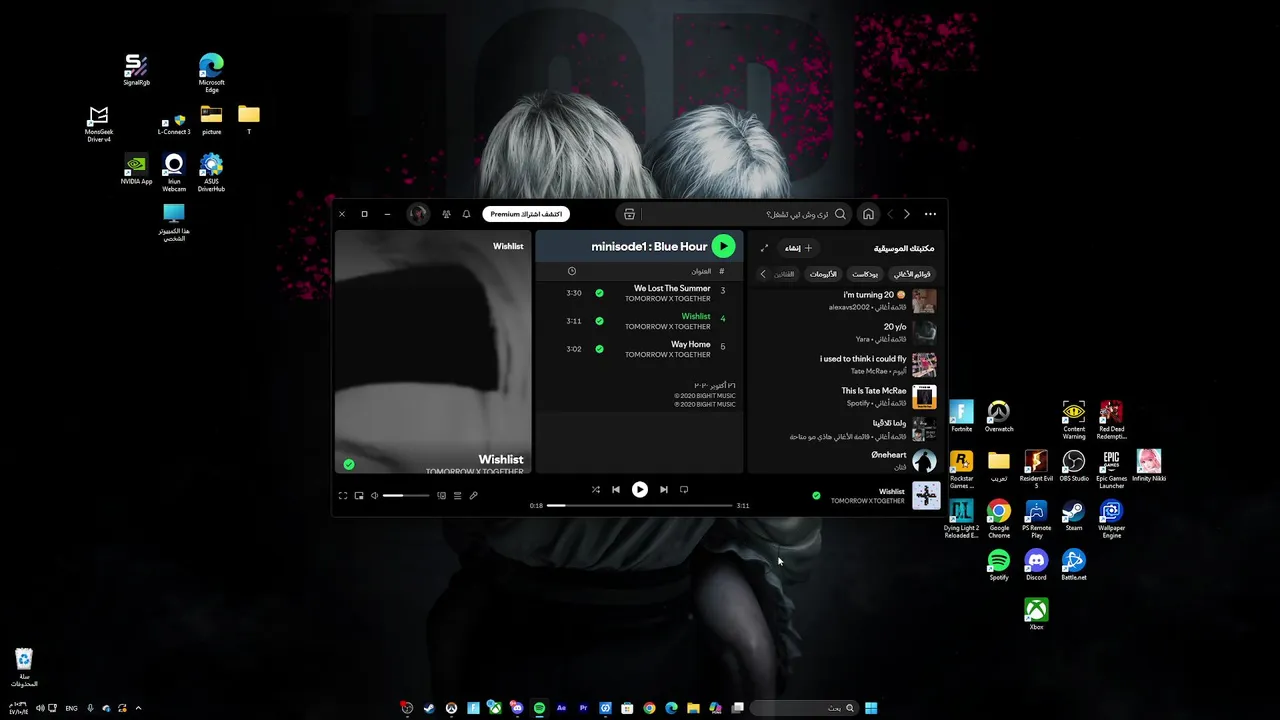Open the NVIDIA App desktop icon
1280x720 pixels.
point(136,169)
